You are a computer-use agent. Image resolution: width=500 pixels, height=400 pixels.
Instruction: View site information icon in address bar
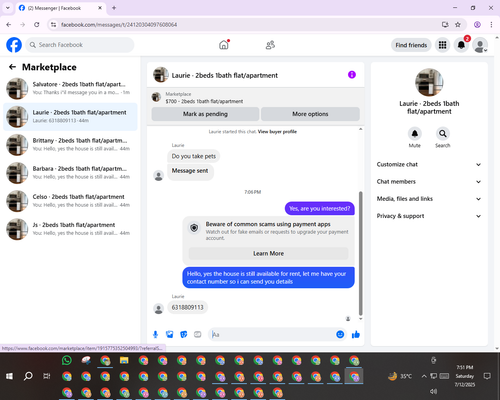[x=53, y=25]
